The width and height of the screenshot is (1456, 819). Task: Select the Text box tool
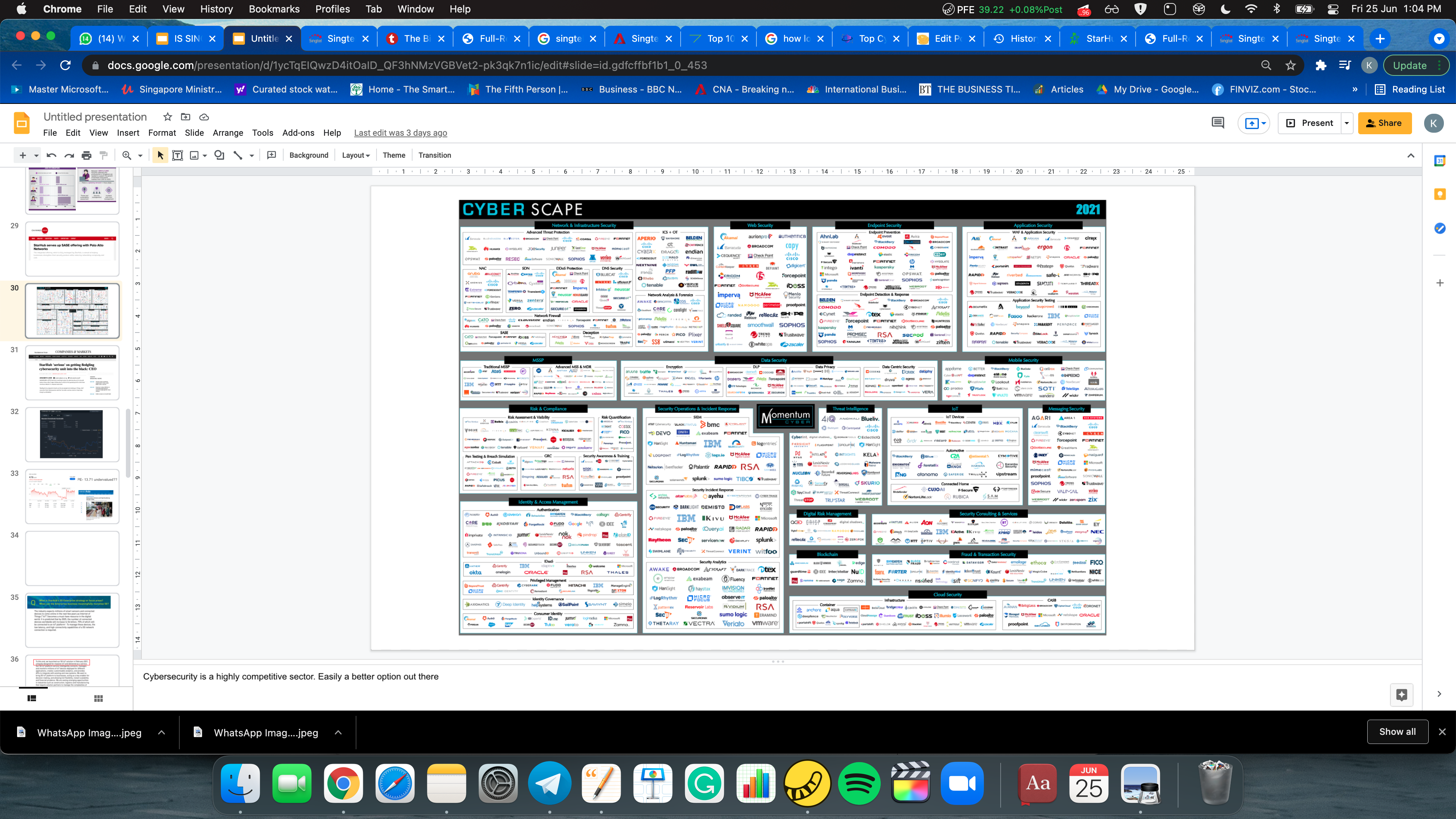[177, 155]
